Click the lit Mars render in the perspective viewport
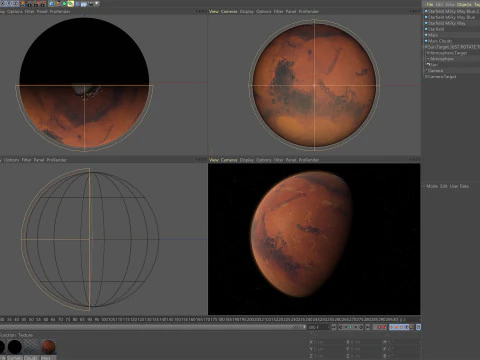This screenshot has width=480, height=360. tap(302, 233)
